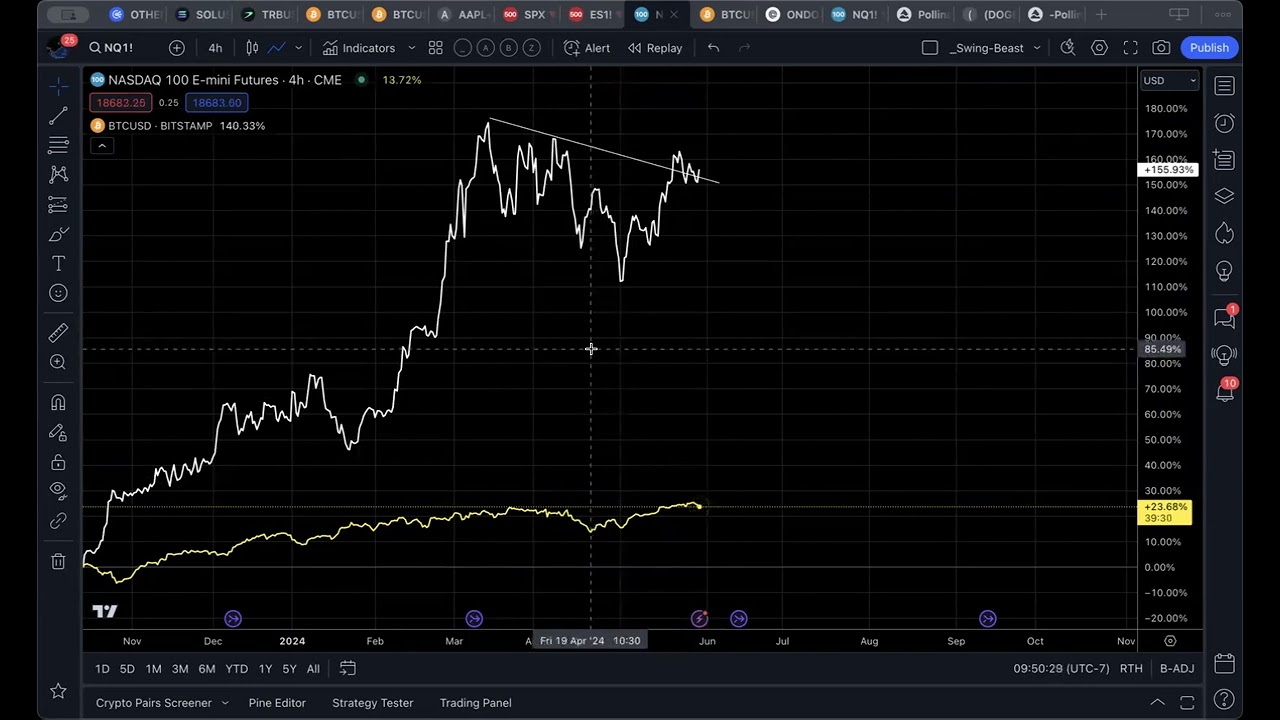Open the Watchlist panel
This screenshot has width=1280, height=720.
[1225, 86]
